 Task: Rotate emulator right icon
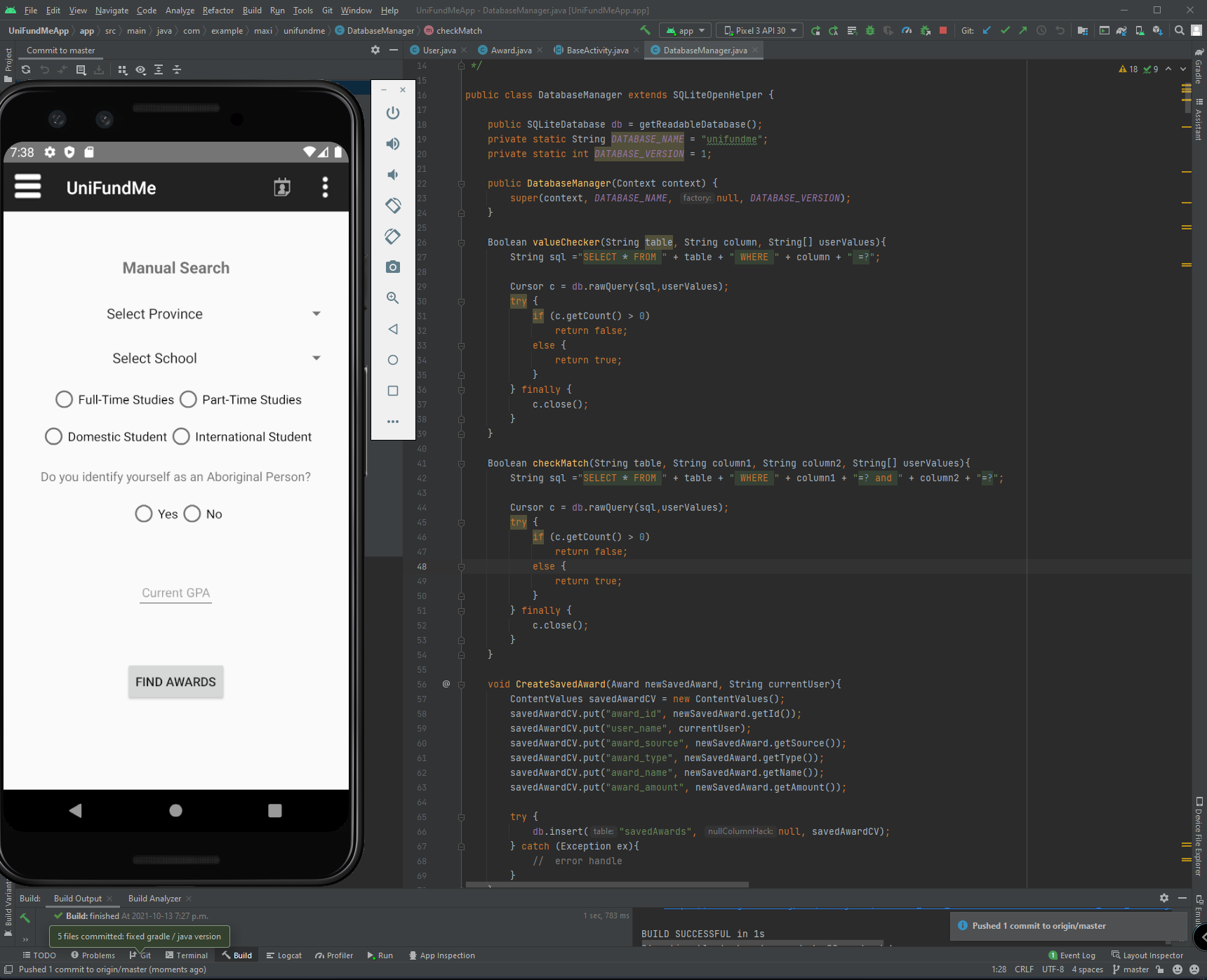[393, 236]
